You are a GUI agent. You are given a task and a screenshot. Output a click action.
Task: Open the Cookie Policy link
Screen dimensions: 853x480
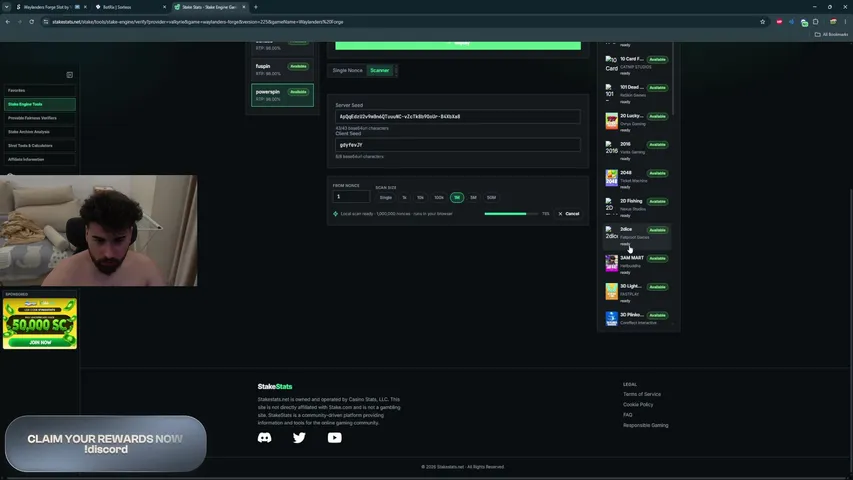pos(638,404)
